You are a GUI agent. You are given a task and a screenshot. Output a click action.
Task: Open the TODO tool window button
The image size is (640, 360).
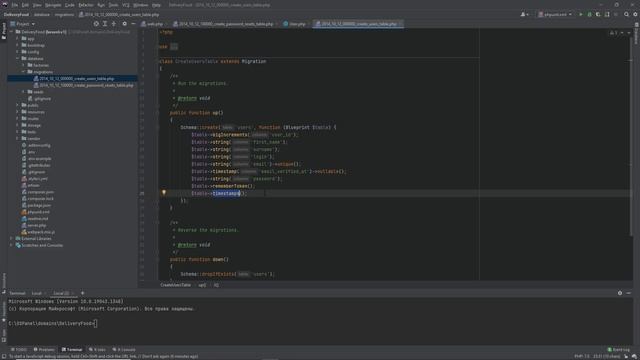click(x=19, y=350)
